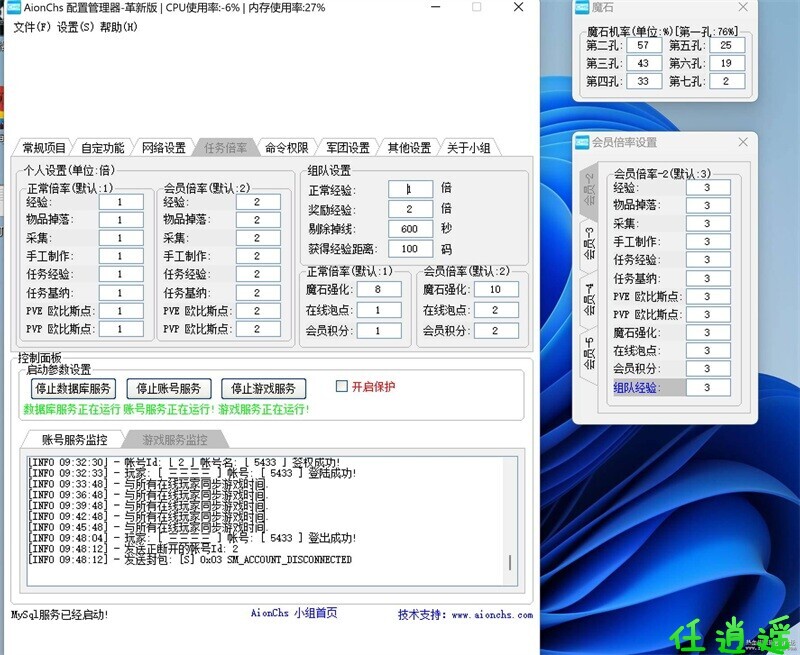The width and height of the screenshot is (800, 655).
Task: Click the 停止游戏服务 button
Action: pyautogui.click(x=262, y=388)
